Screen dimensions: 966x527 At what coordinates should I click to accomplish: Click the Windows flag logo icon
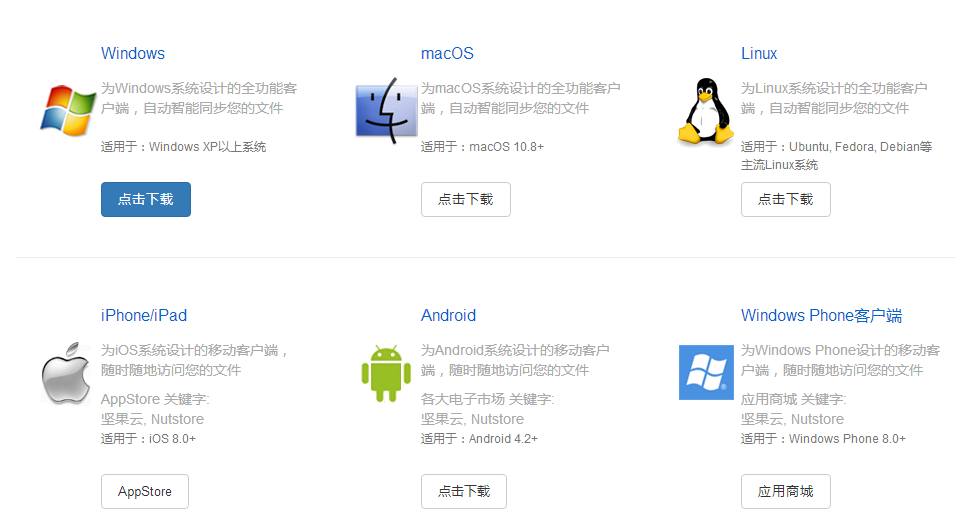click(x=67, y=110)
